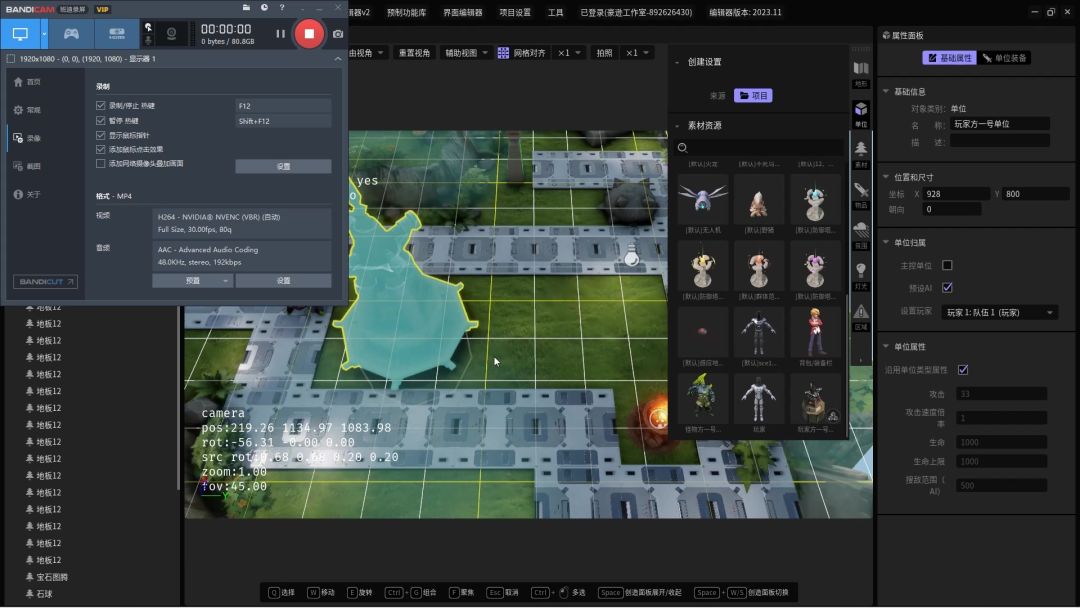This screenshot has width=1080, height=608.
Task: Select HDMI device recording mode
Action: (x=116, y=34)
